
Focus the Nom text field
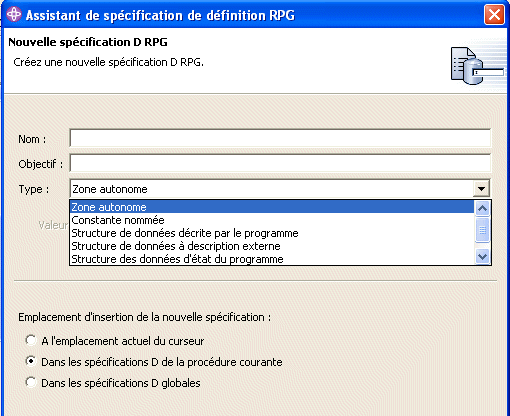pyautogui.click(x=280, y=138)
